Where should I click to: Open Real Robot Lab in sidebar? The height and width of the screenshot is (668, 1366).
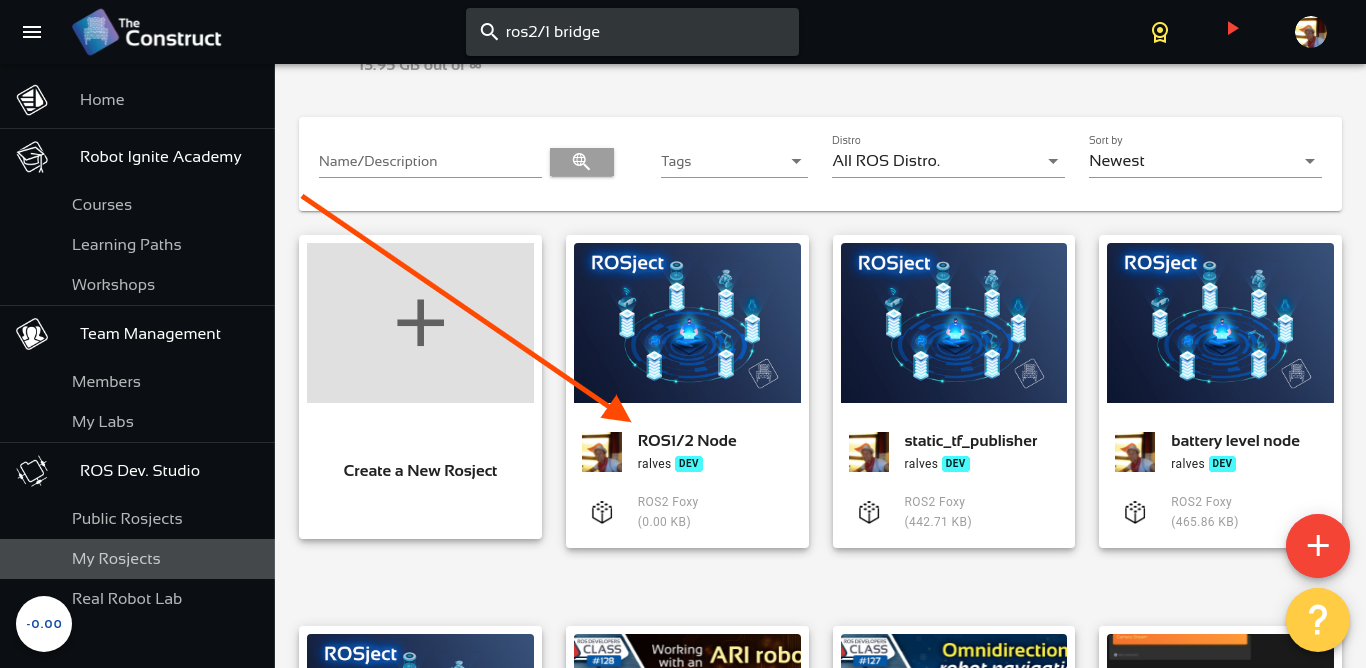point(127,599)
